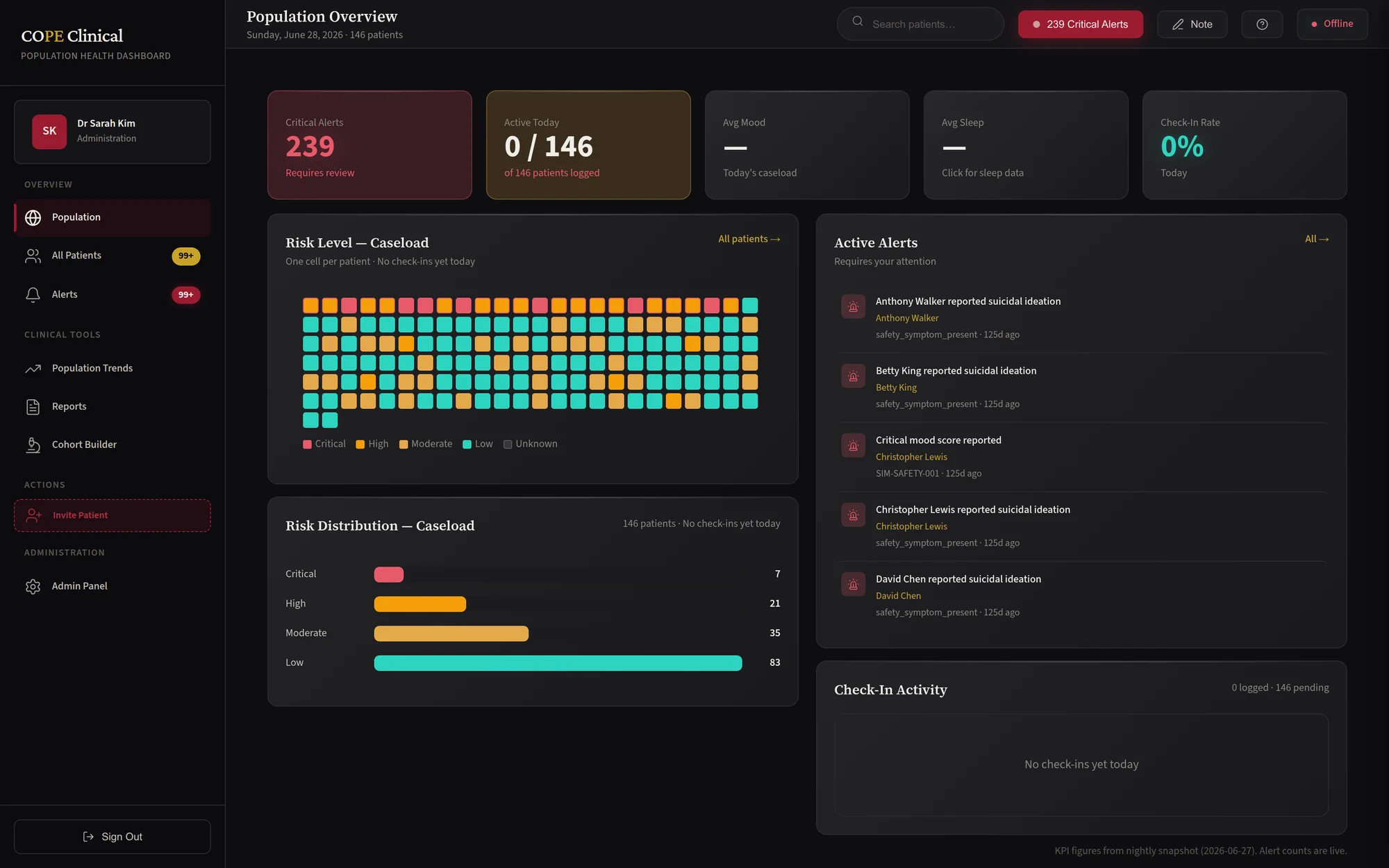Open Alerts page from the sidebar
This screenshot has width=1389, height=868.
point(112,294)
